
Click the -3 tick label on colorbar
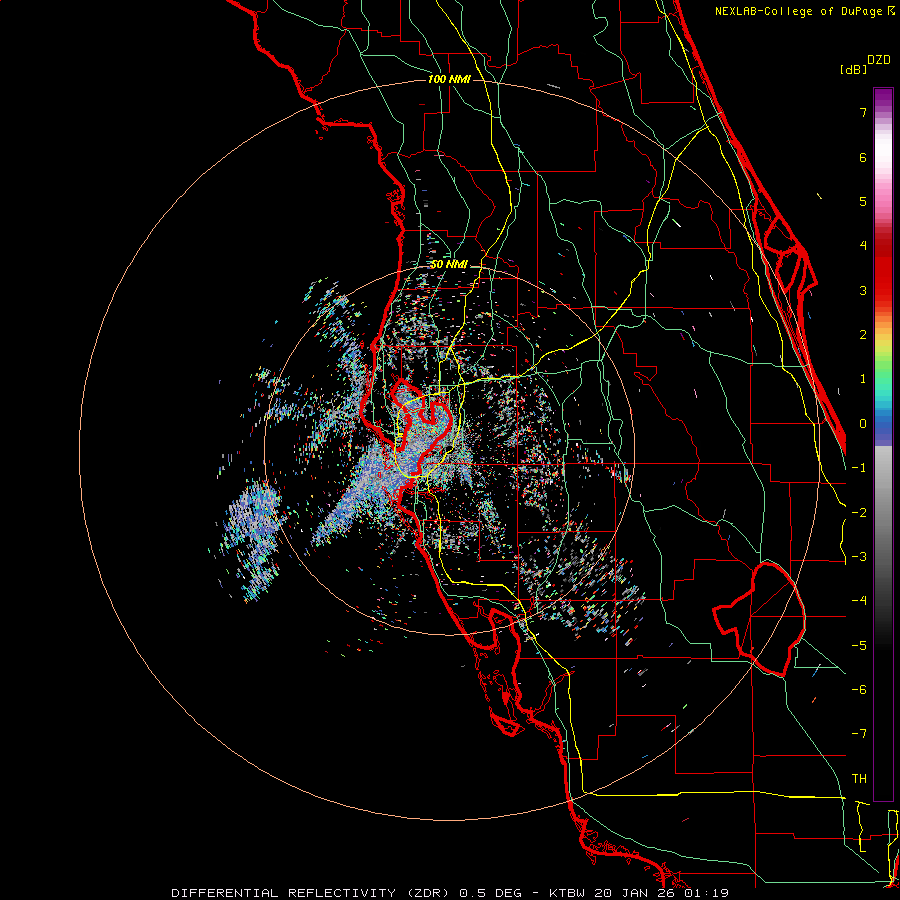(x=859, y=557)
